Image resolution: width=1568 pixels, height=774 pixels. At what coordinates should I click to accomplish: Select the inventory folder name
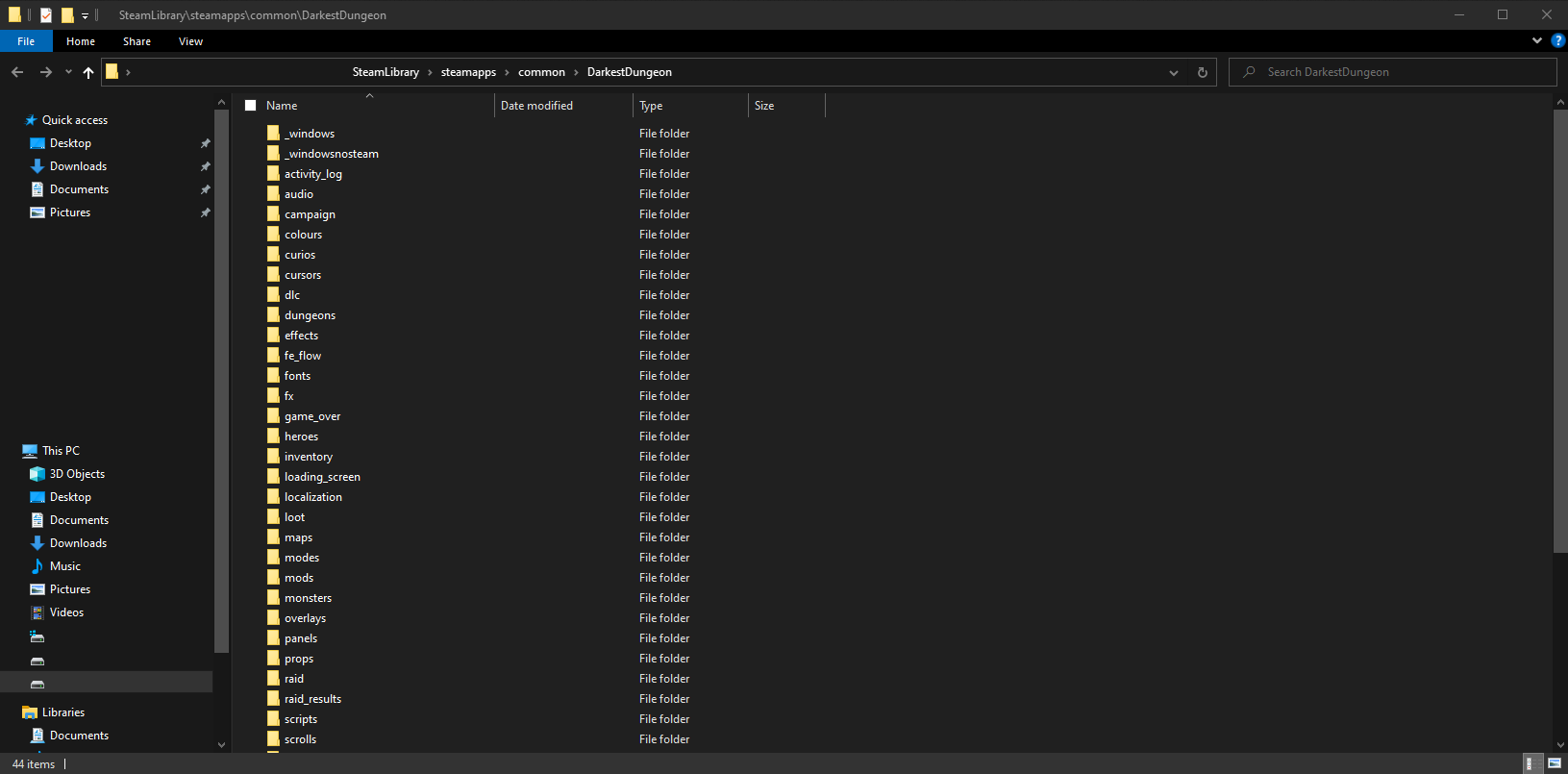pyautogui.click(x=309, y=457)
